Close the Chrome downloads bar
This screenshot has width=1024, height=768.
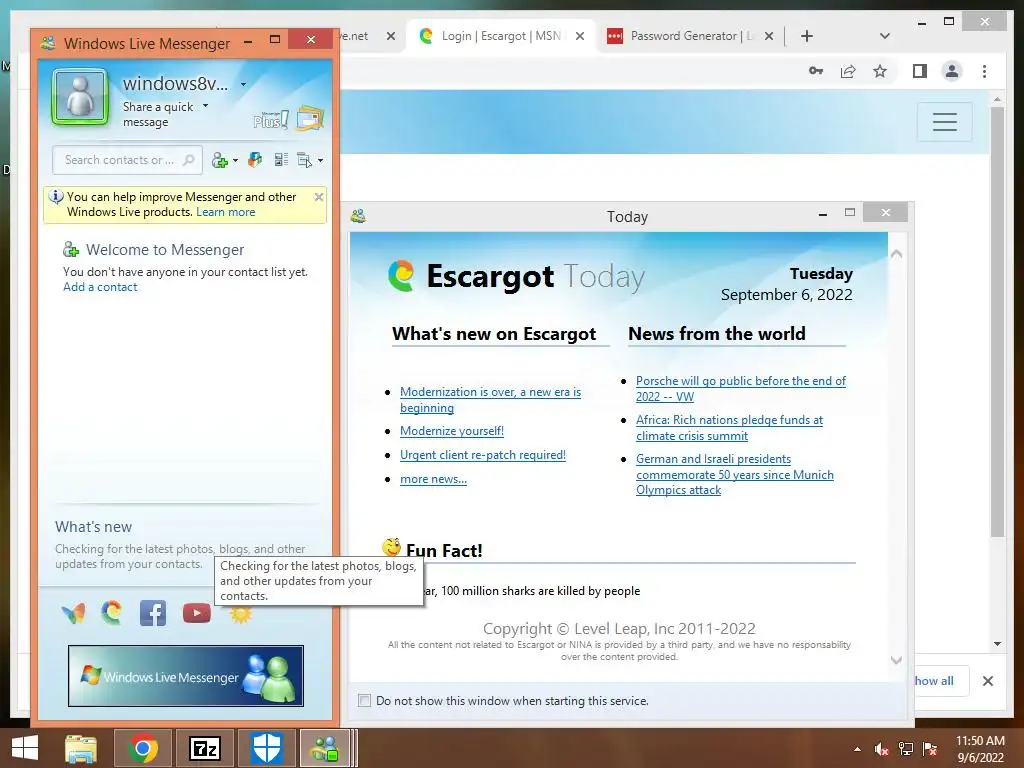(x=988, y=681)
